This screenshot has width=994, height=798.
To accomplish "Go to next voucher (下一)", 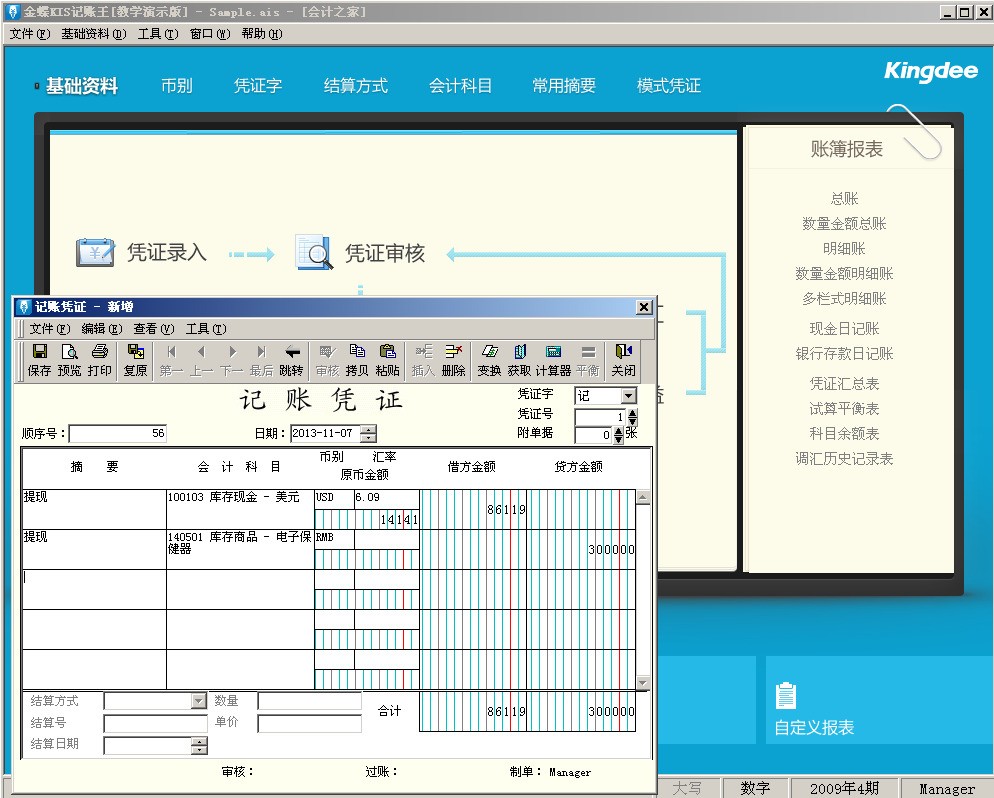I will [231, 360].
